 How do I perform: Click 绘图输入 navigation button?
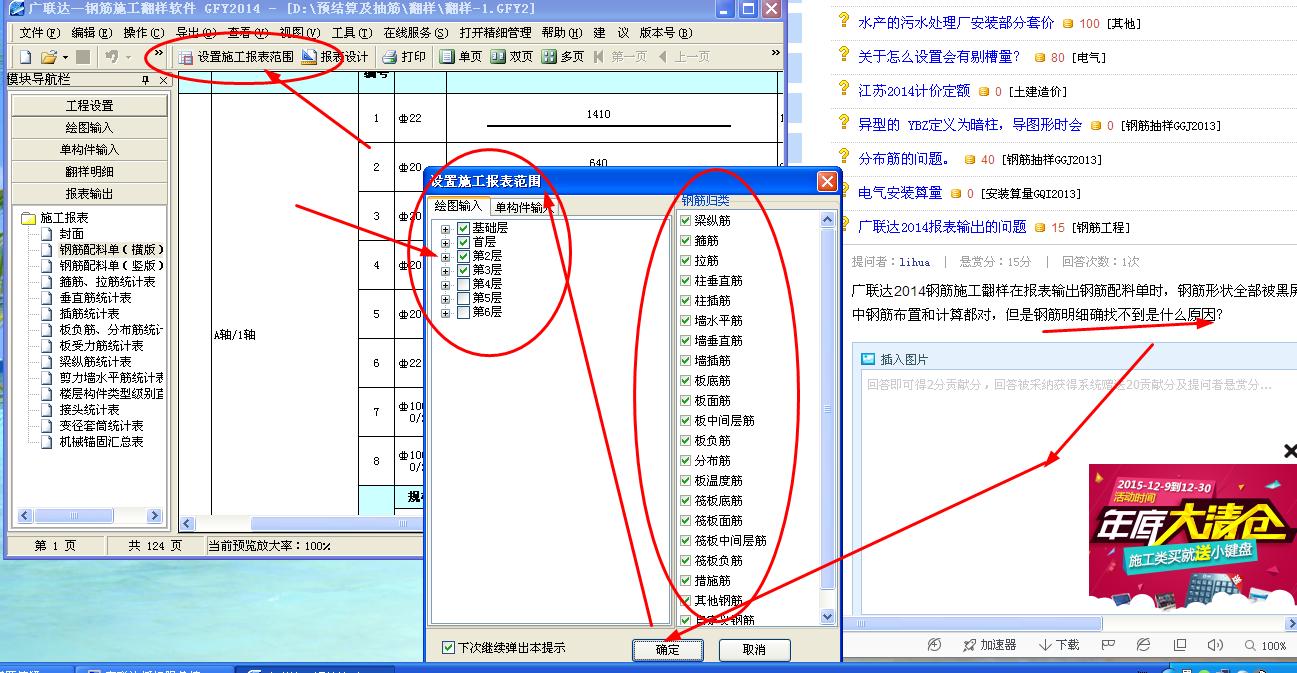click(89, 128)
